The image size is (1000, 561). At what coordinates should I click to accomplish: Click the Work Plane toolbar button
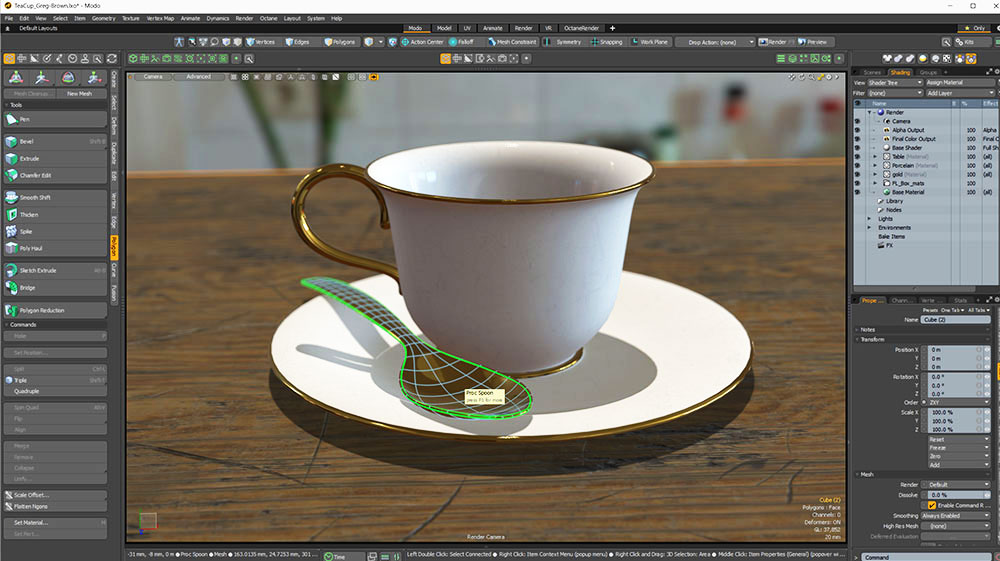[x=650, y=42]
